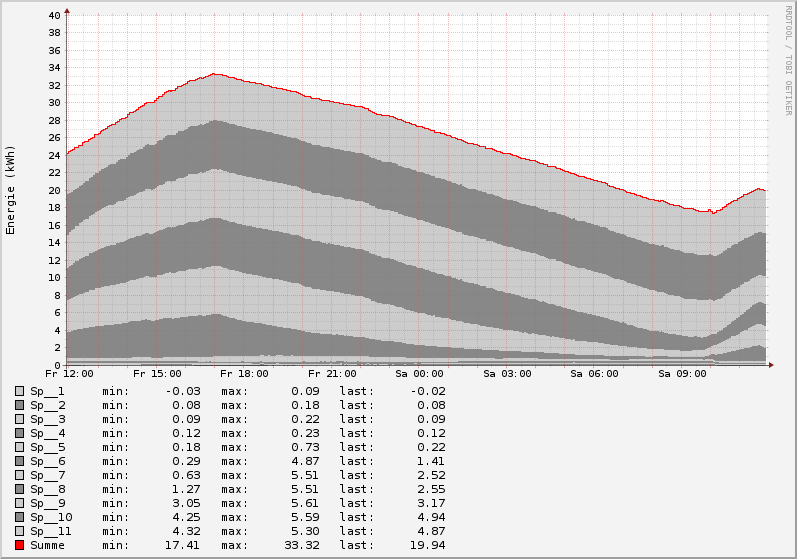Click the Sp__1 legend color box

tap(20, 391)
